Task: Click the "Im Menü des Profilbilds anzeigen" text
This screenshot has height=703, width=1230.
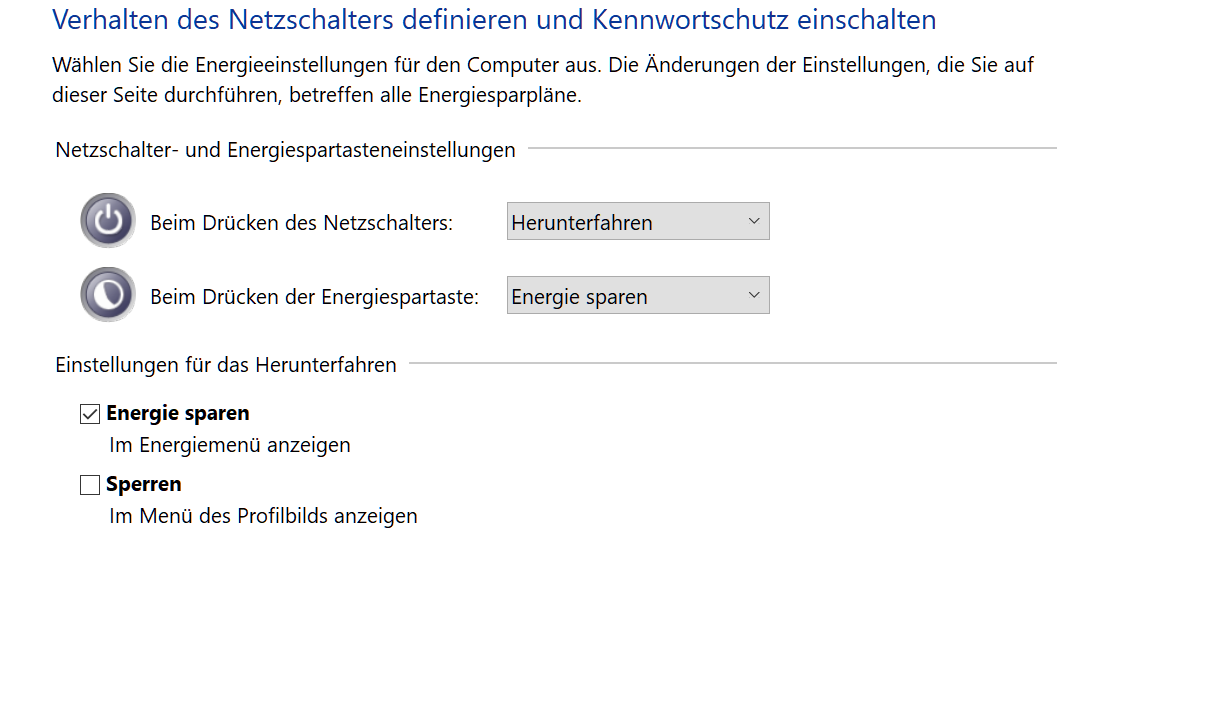Action: pyautogui.click(x=263, y=516)
